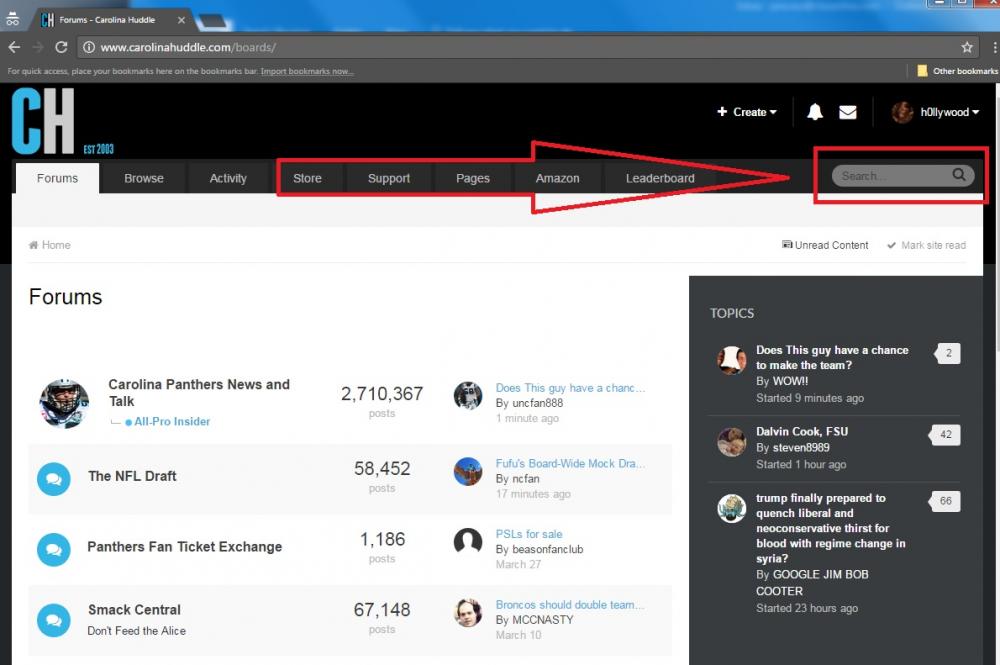Click the browser back arrow
The width and height of the screenshot is (1000, 665).
click(14, 47)
